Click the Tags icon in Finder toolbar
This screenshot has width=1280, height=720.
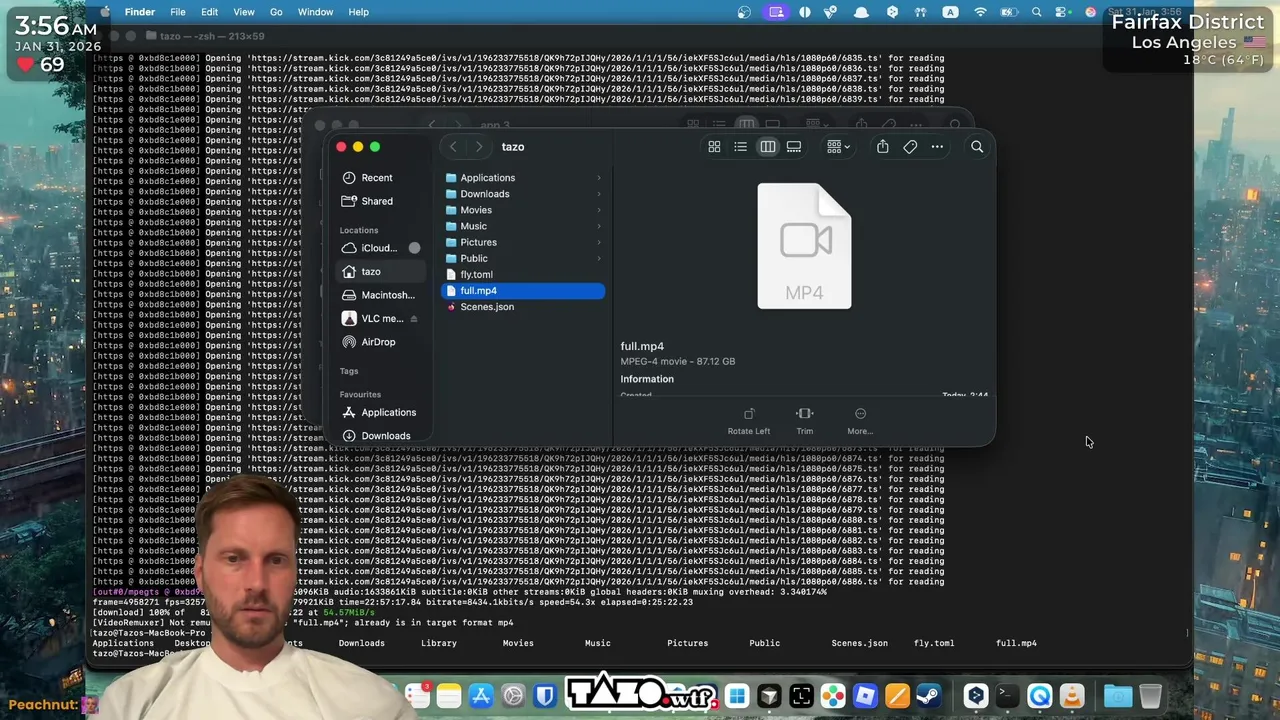(x=910, y=147)
